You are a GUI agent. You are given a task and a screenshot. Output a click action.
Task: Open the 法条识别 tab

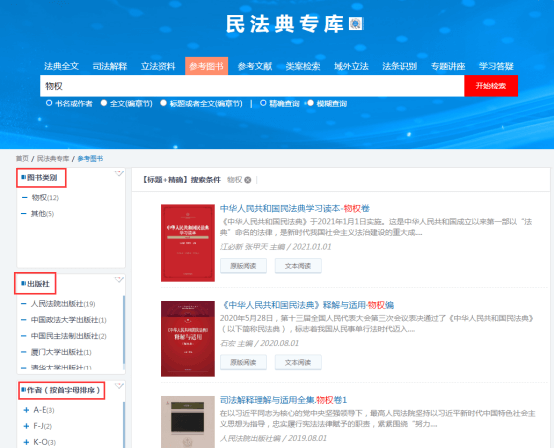pos(400,66)
